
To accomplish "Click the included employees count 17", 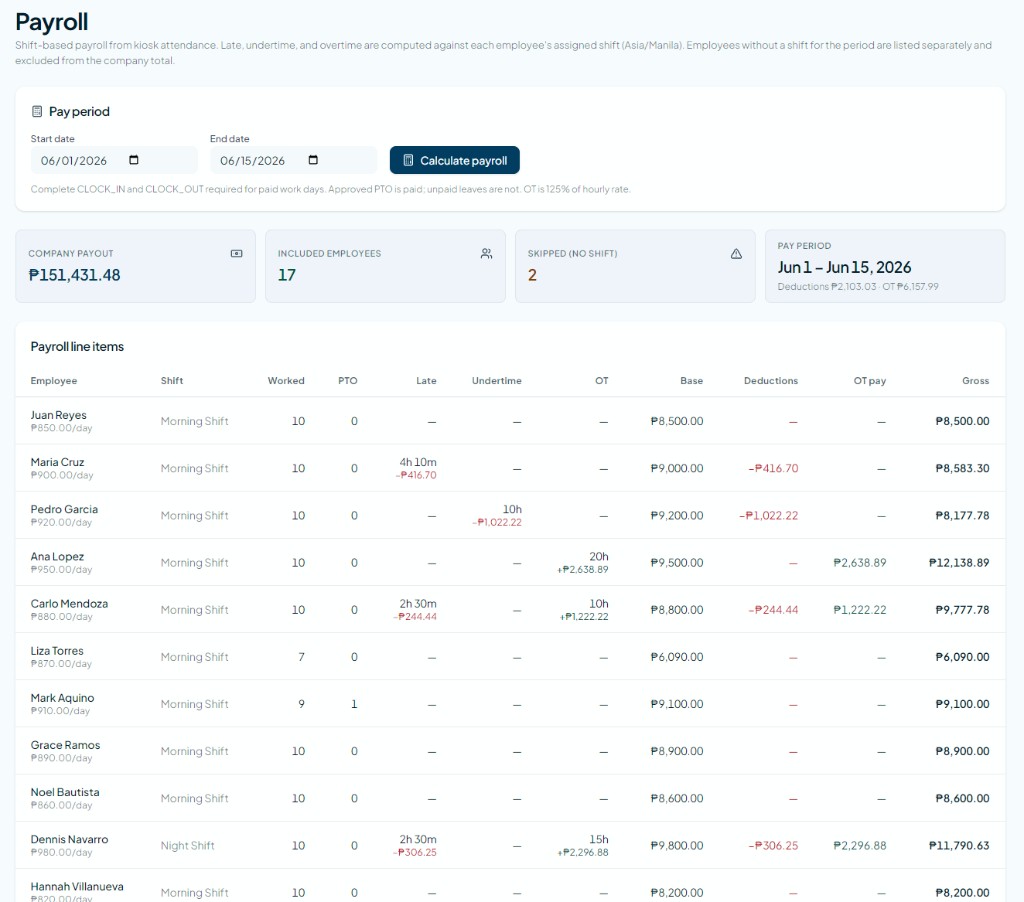I will click(x=287, y=275).
